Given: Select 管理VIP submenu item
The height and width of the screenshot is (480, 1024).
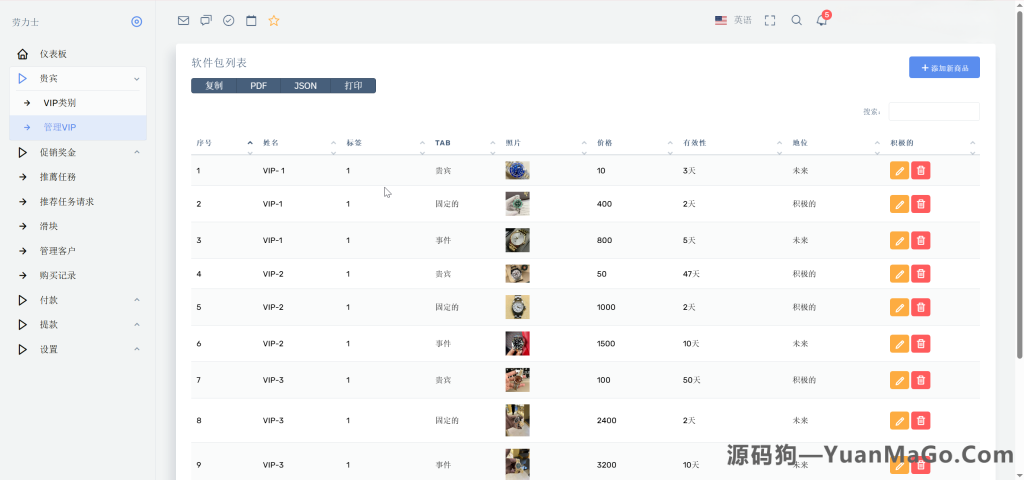Looking at the screenshot, I should (x=78, y=127).
